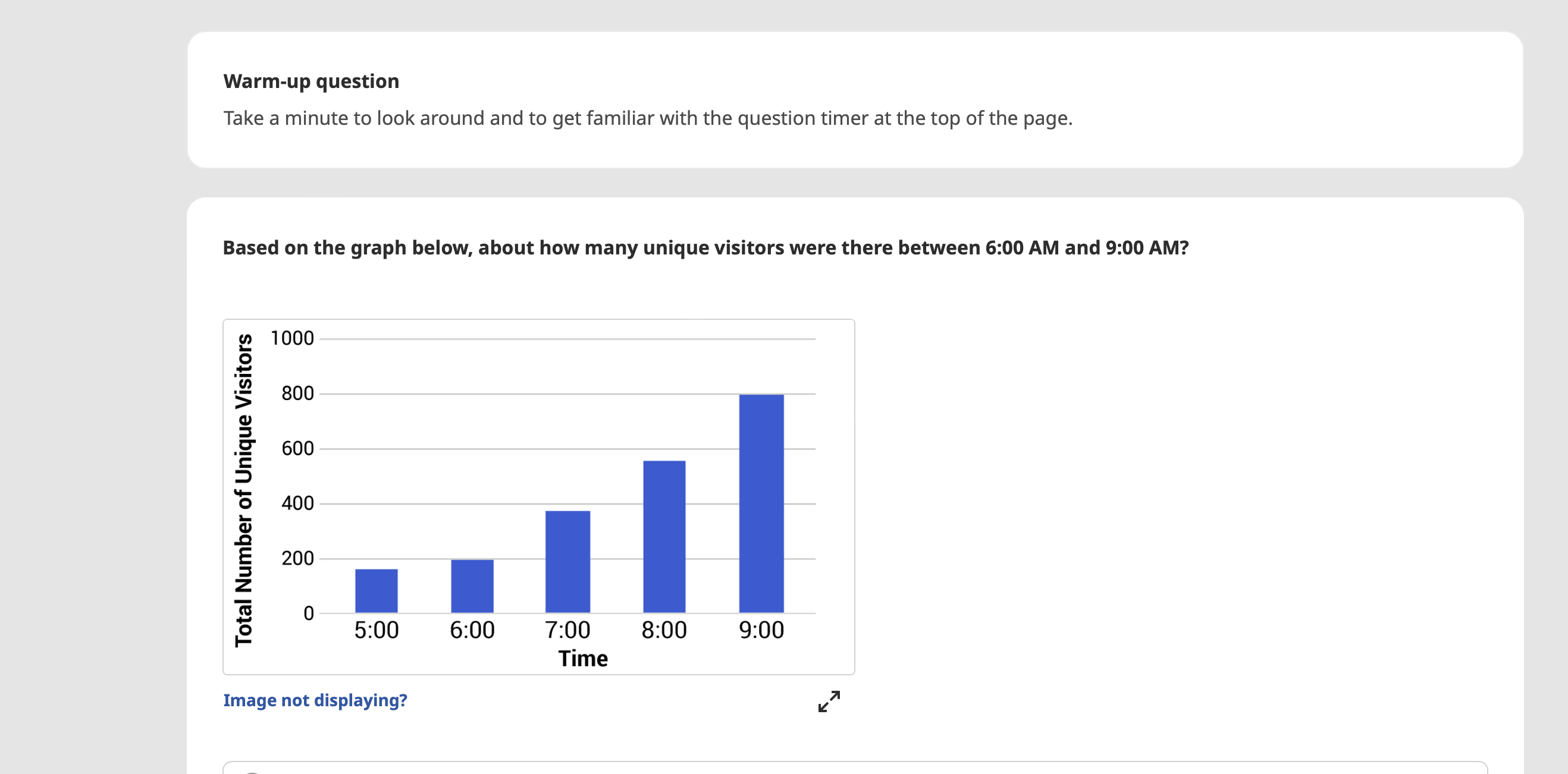
Task: Click the question timer instruction sentence
Action: [647, 118]
